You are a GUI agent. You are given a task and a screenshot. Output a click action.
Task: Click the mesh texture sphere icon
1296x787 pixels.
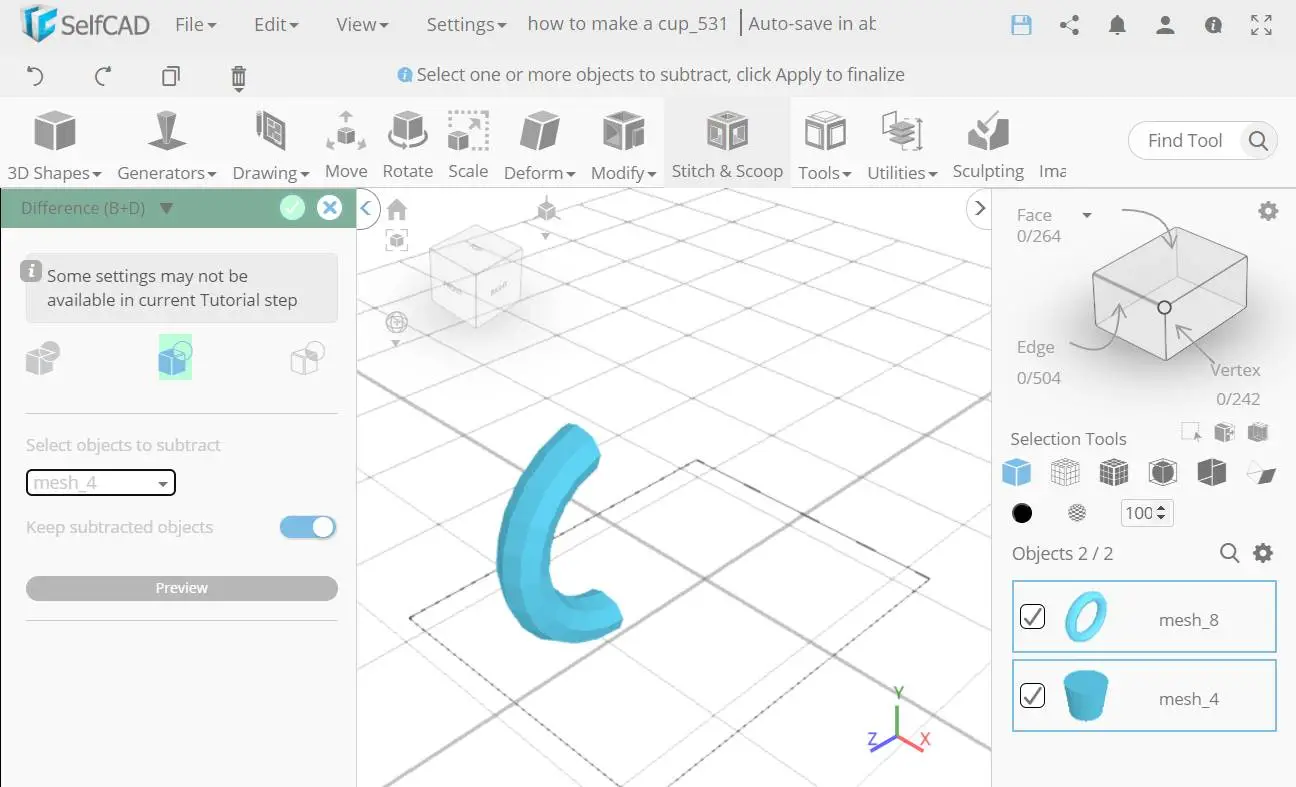pyautogui.click(x=1077, y=513)
